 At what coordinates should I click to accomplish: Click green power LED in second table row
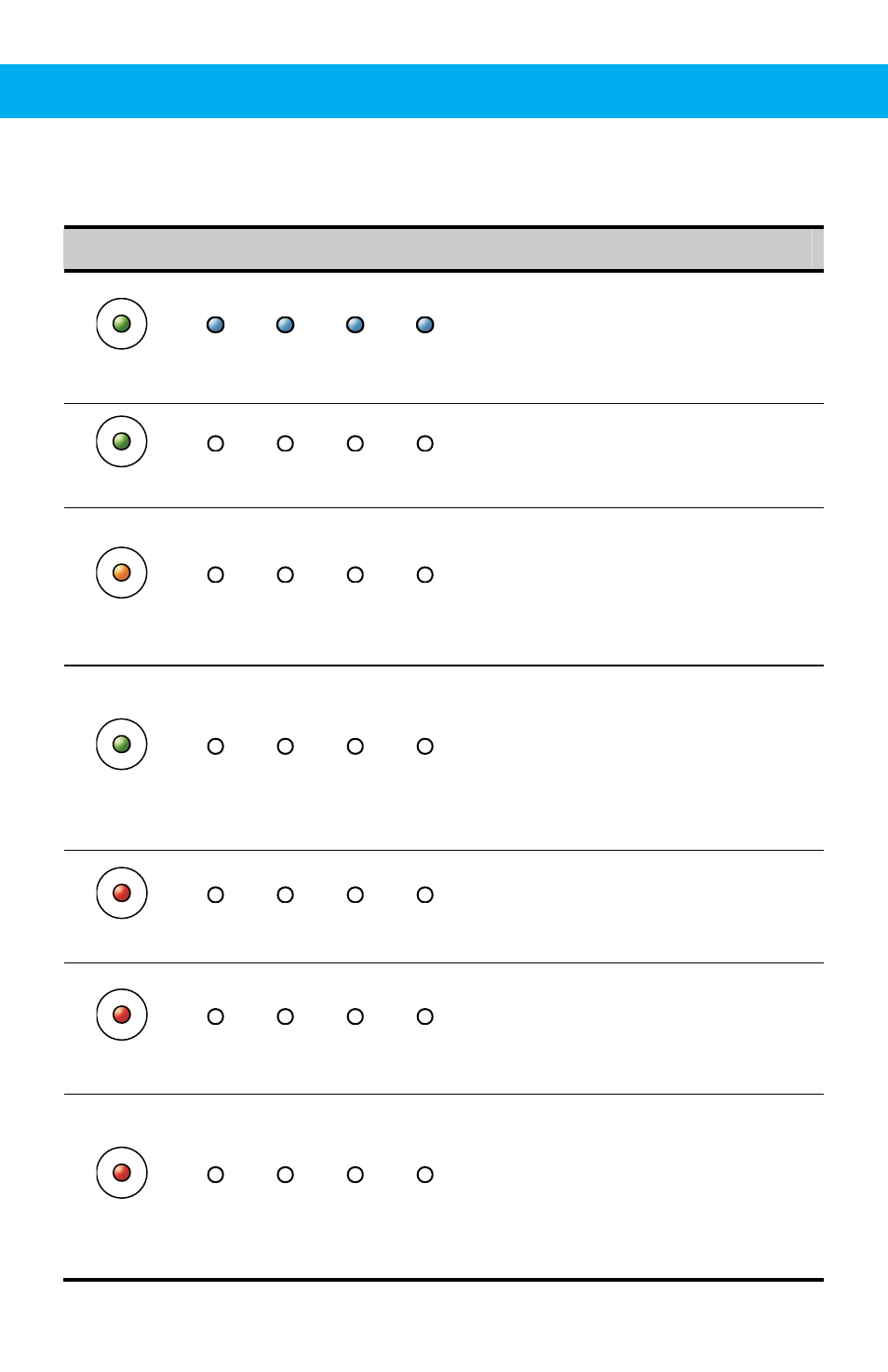click(122, 441)
